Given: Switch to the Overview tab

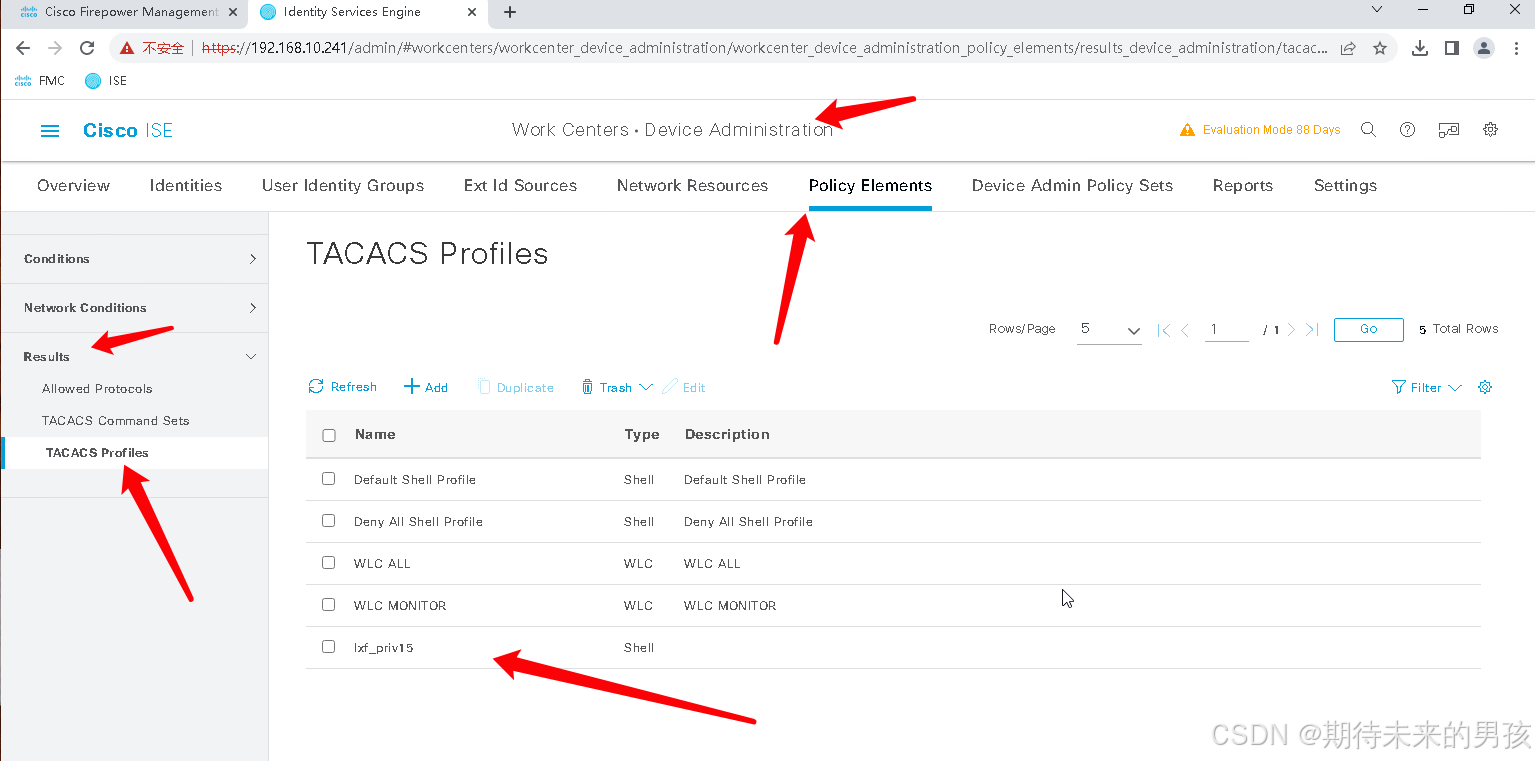Looking at the screenshot, I should tap(74, 186).
